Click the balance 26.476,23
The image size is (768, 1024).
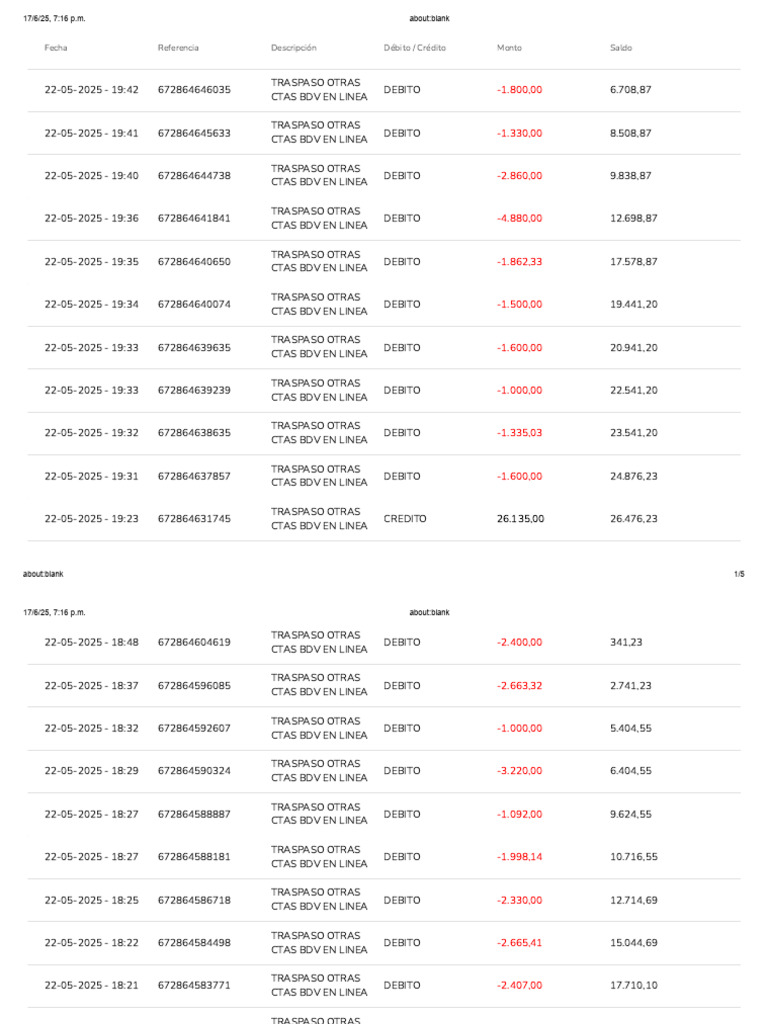click(633, 519)
